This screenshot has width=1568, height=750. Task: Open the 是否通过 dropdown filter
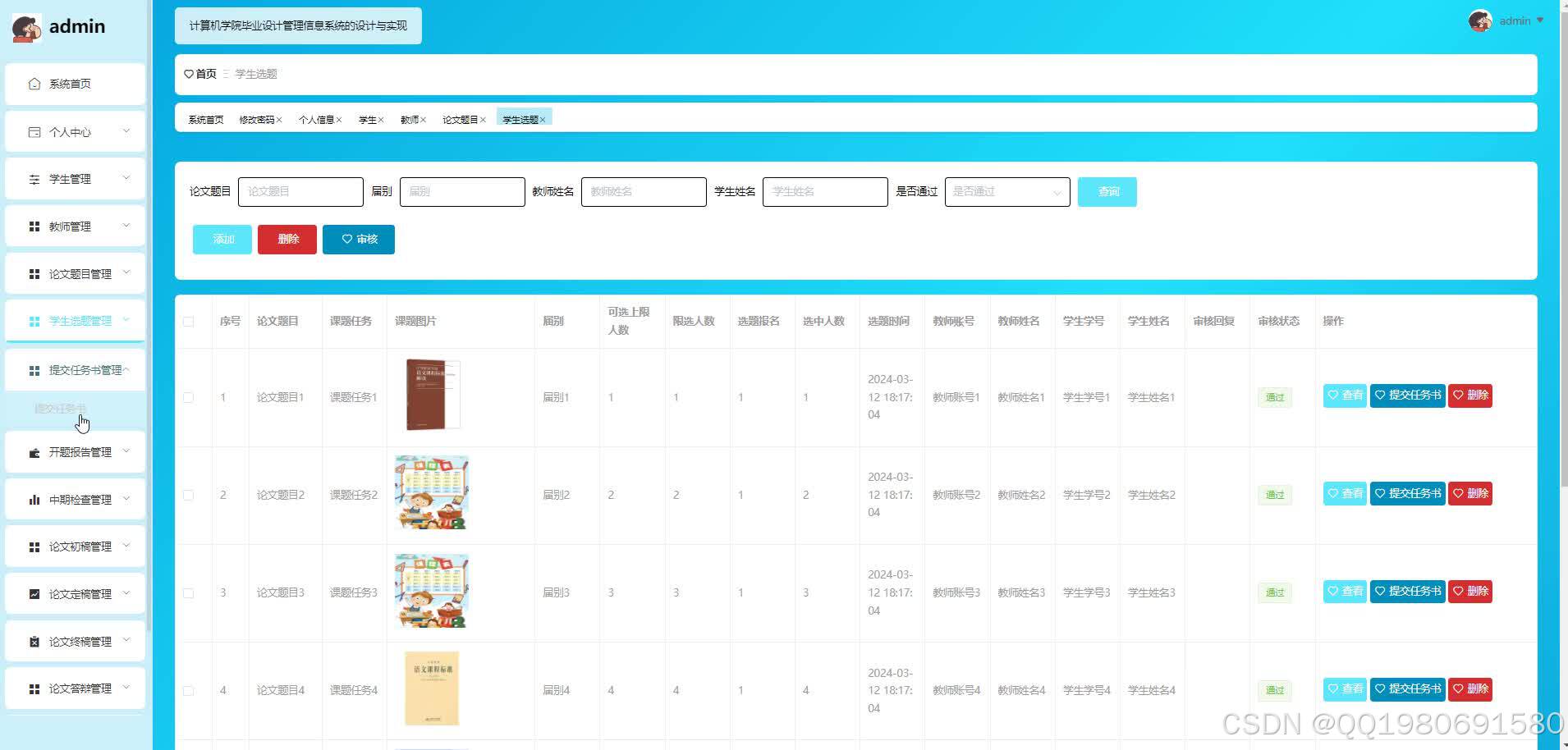pos(1007,192)
